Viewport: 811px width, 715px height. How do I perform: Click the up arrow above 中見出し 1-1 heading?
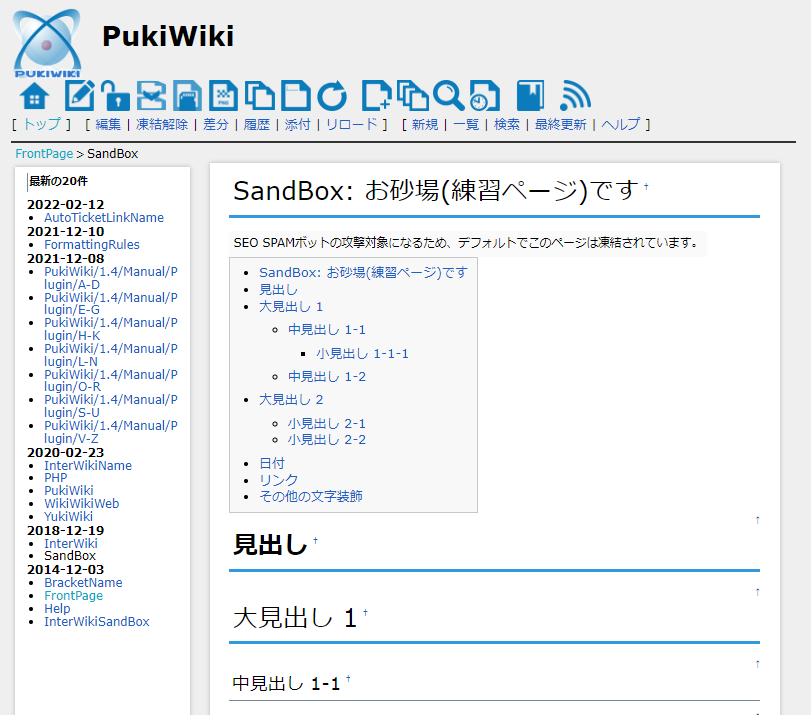click(x=757, y=664)
